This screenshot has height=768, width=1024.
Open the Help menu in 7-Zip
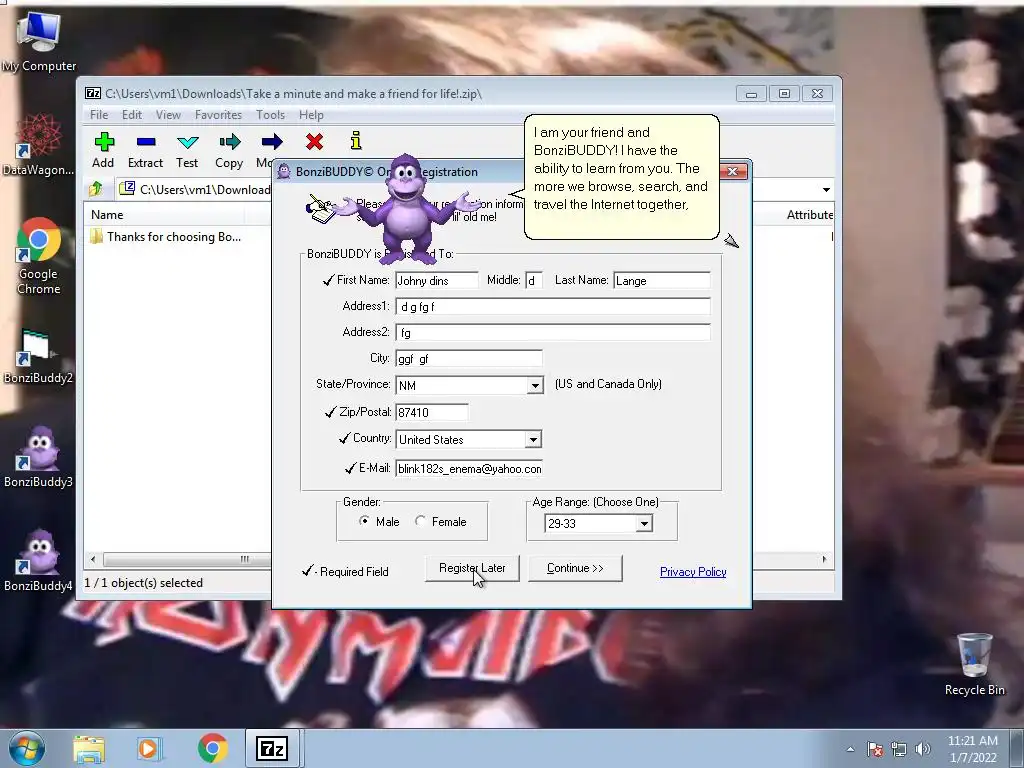coord(311,115)
